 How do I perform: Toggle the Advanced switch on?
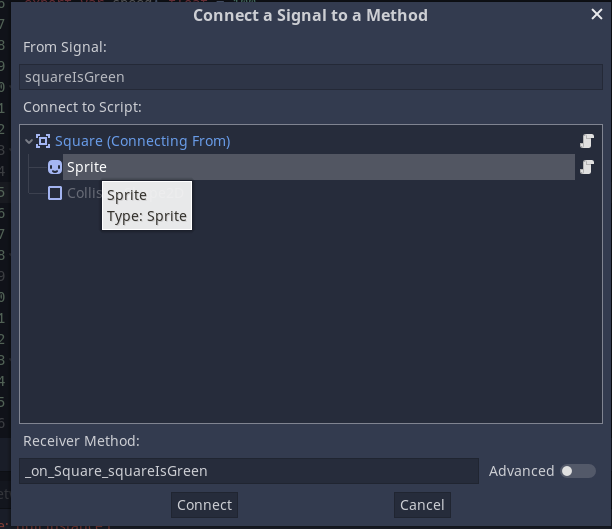tap(578, 471)
